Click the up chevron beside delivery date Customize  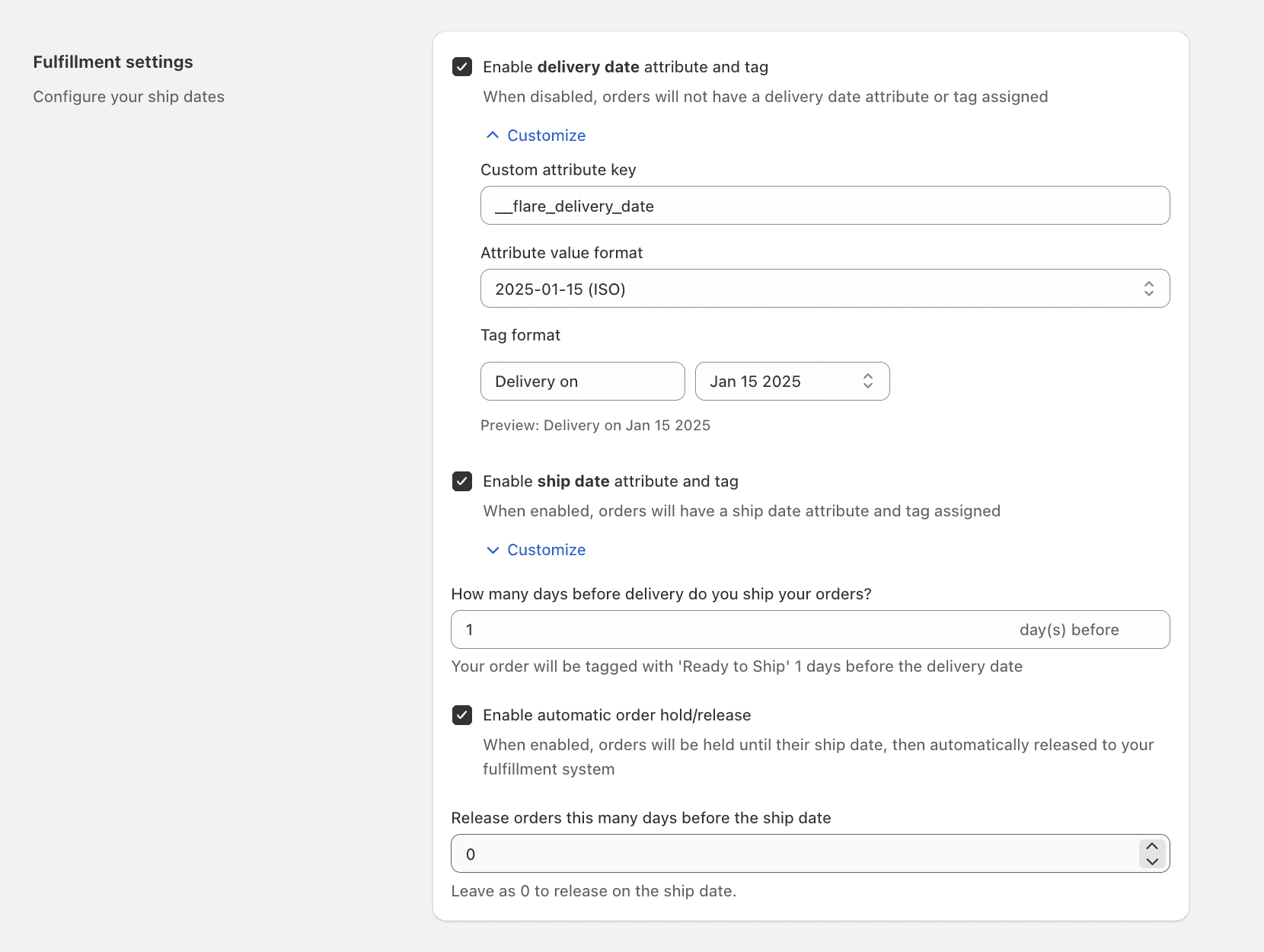click(x=493, y=136)
